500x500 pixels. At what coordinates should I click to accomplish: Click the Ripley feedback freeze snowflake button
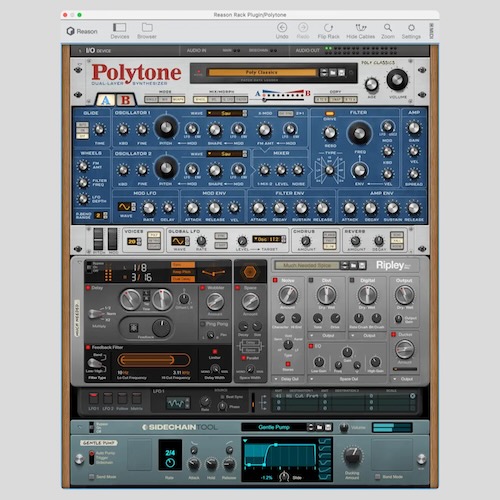(133, 328)
